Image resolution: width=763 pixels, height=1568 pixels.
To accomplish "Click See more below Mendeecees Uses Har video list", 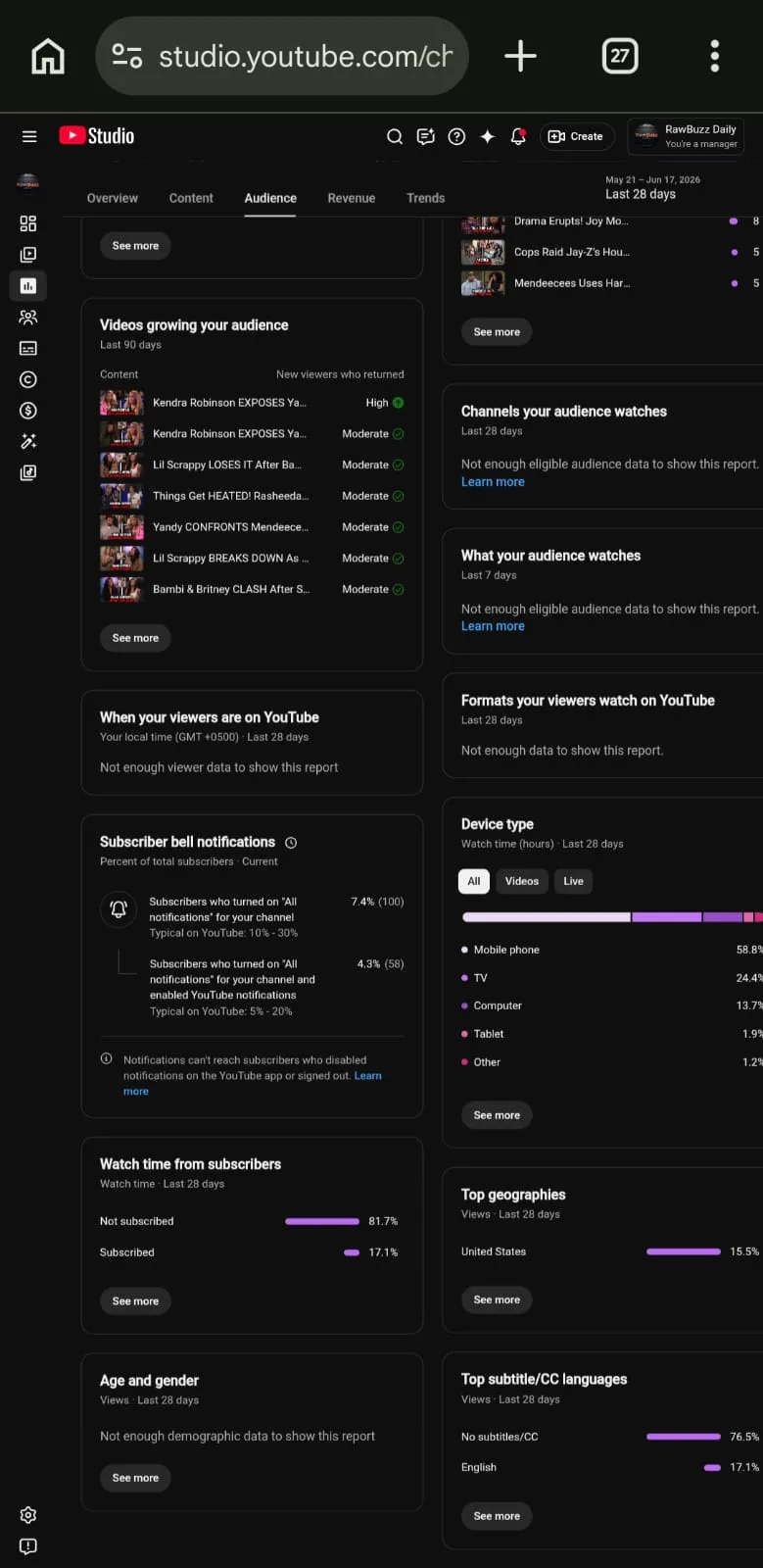I will click(x=497, y=332).
